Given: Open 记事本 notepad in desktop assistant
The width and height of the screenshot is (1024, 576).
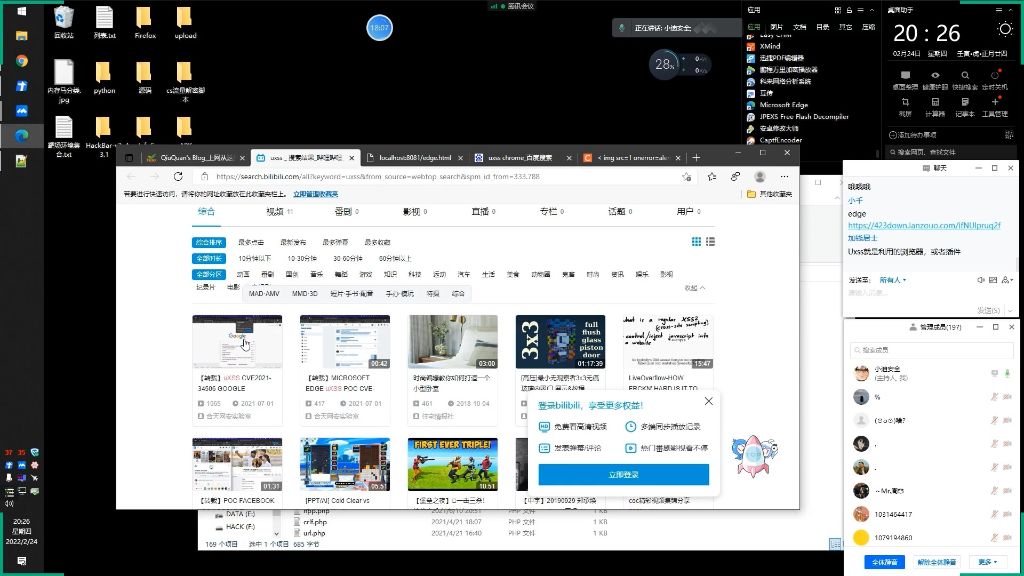Looking at the screenshot, I should pos(965,106).
